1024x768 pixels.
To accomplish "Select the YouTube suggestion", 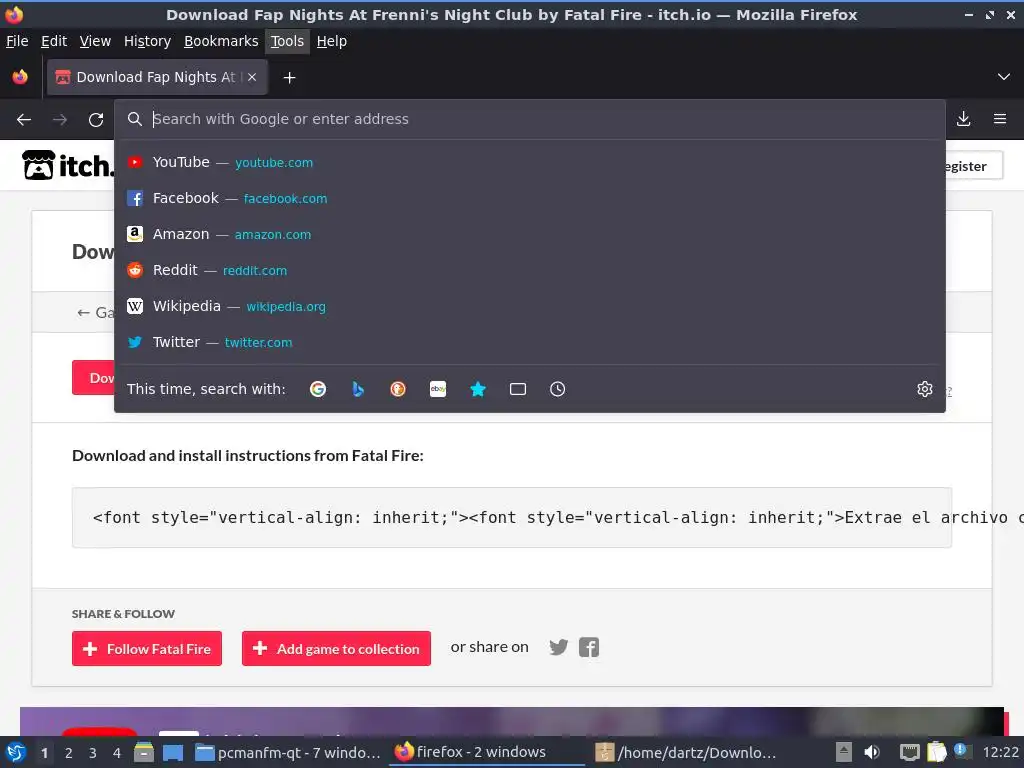I will [x=530, y=163].
